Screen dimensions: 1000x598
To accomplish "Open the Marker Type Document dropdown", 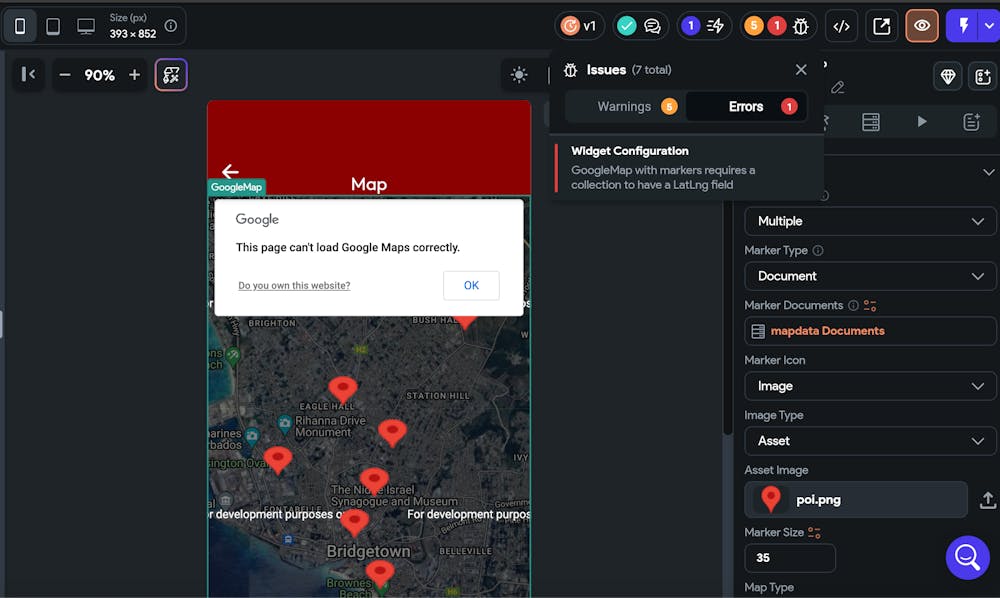I will coord(870,276).
